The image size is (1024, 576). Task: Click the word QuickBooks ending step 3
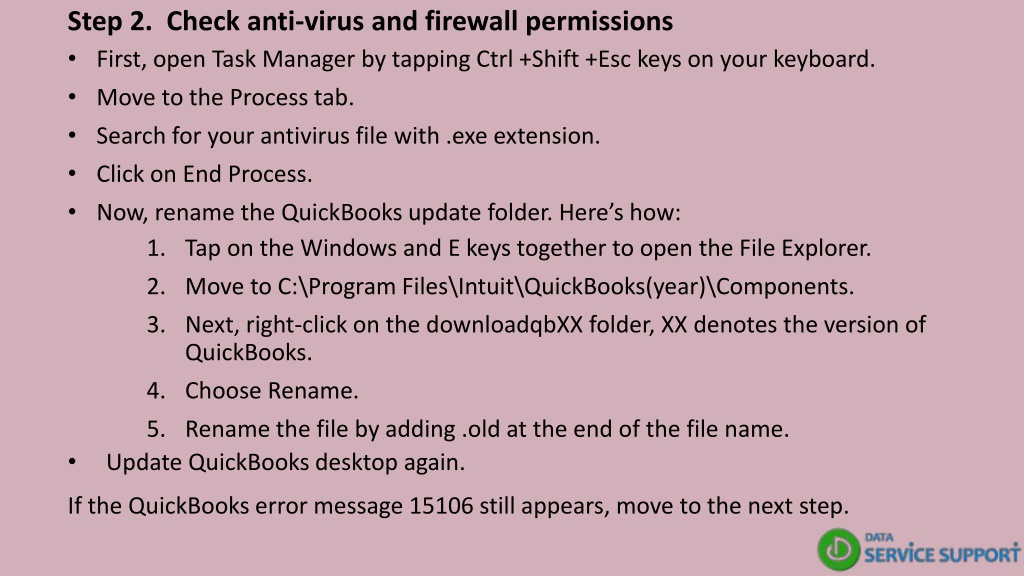(x=248, y=353)
